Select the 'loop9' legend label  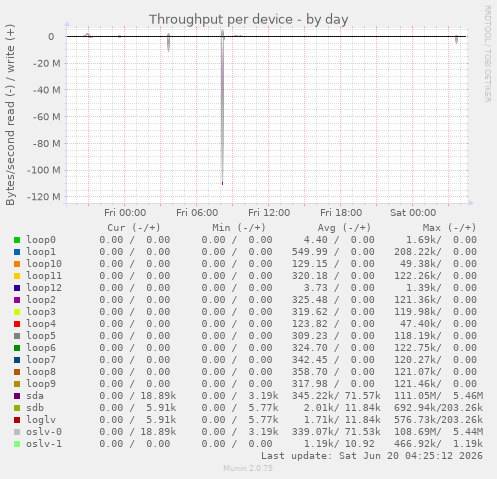(41, 384)
